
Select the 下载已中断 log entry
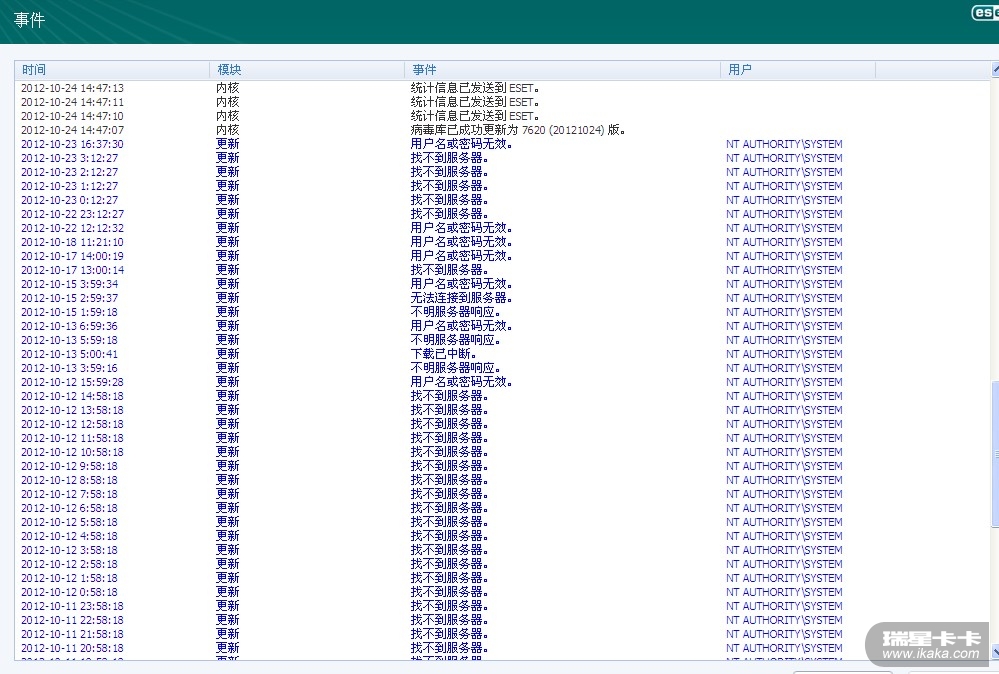442,354
